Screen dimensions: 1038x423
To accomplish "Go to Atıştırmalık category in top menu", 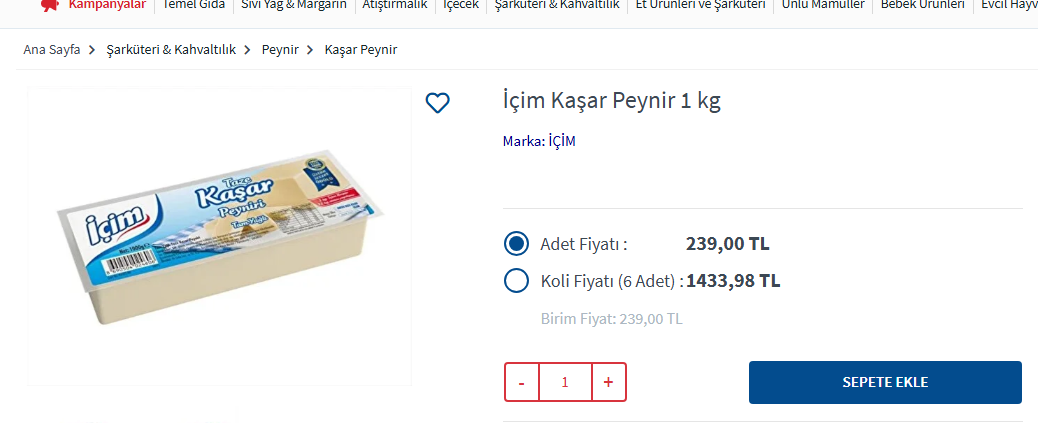I will point(394,5).
